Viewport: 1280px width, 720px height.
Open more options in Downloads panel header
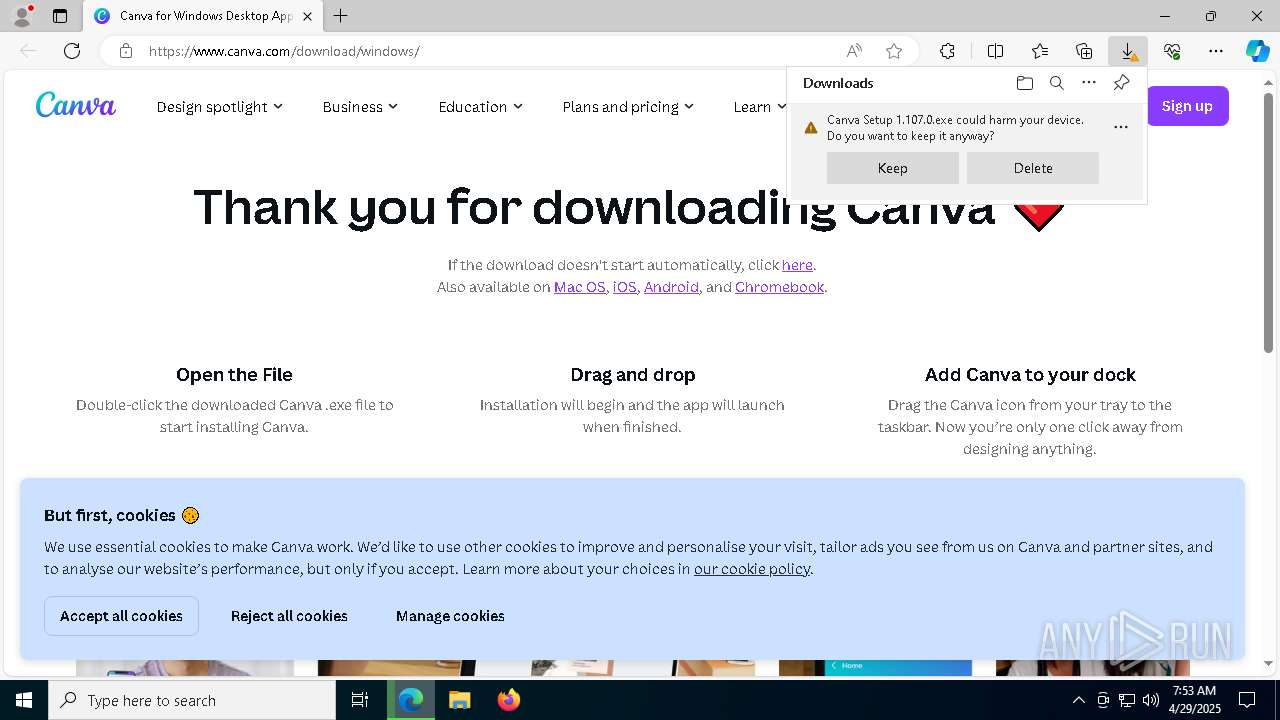tap(1089, 83)
